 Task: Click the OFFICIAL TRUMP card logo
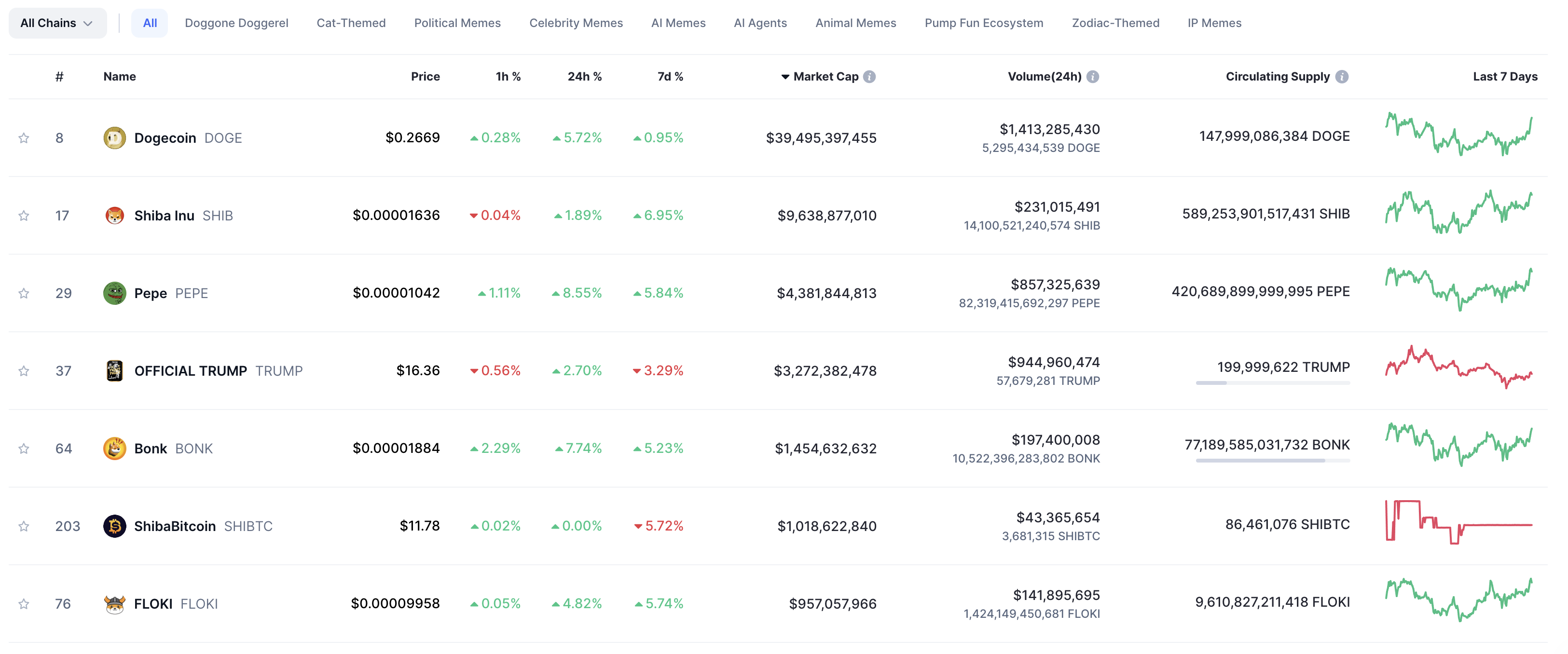[115, 370]
